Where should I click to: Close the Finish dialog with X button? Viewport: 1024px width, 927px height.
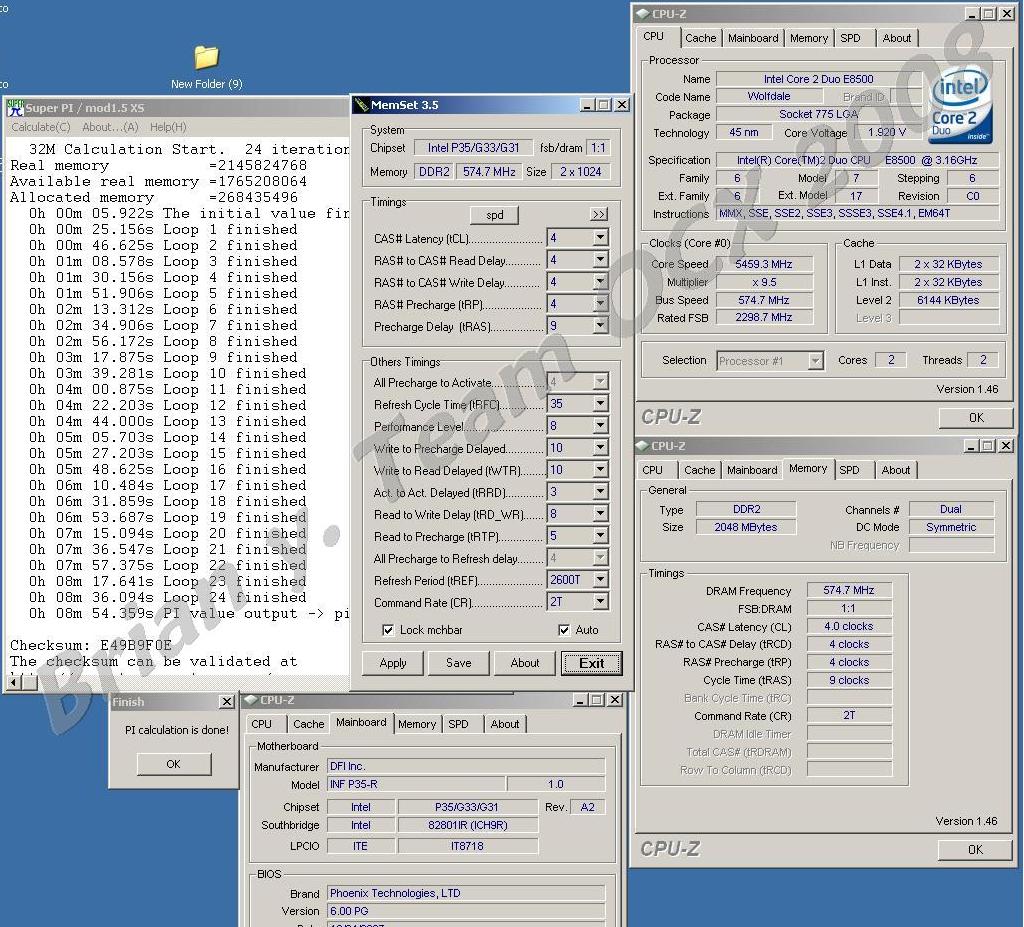coord(227,702)
